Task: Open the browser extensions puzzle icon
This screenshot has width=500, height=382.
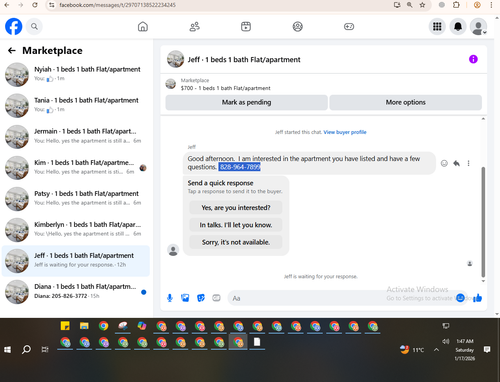Action: pyautogui.click(x=456, y=5)
